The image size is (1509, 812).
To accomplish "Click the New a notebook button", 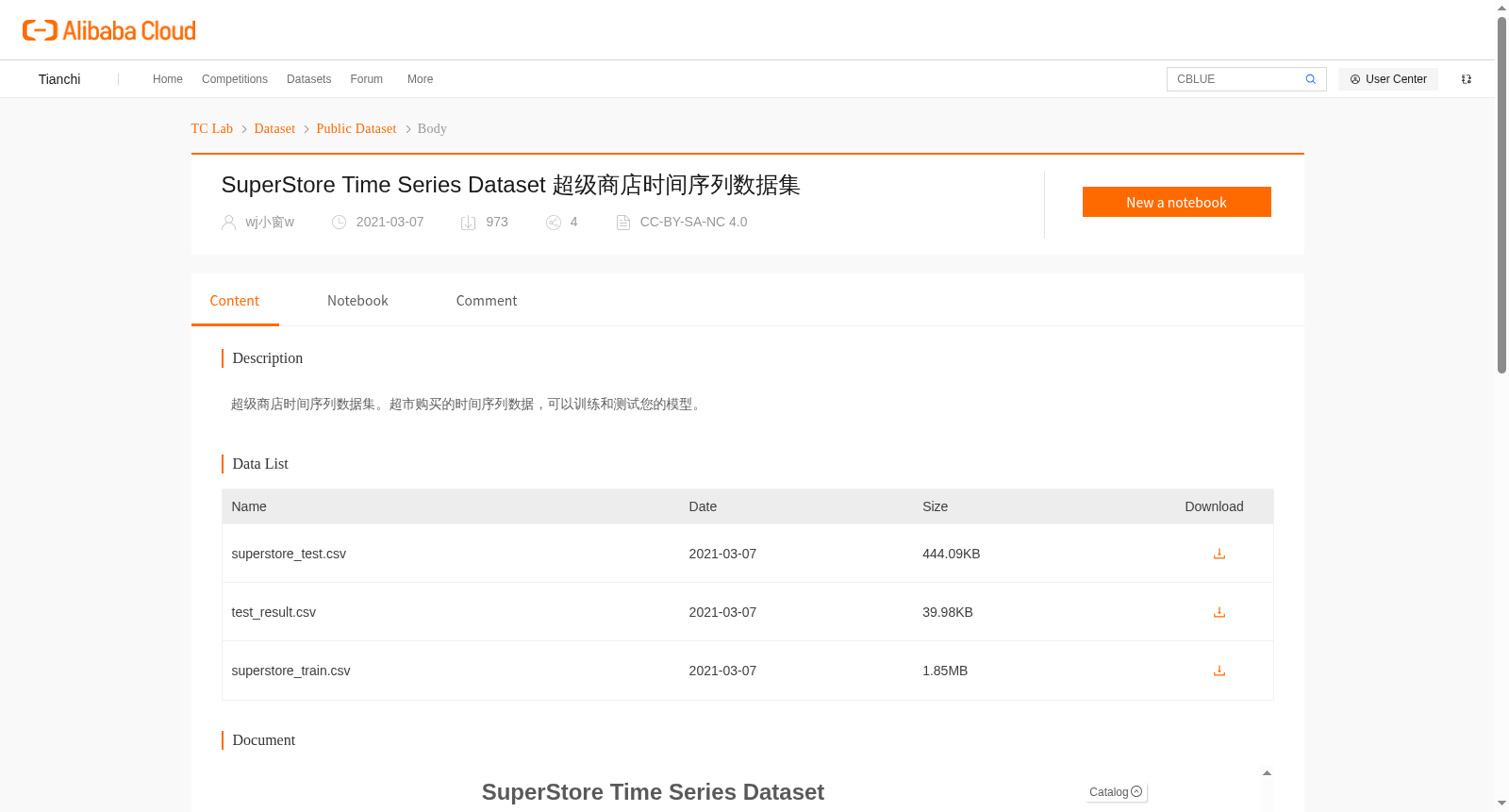I will point(1177,202).
